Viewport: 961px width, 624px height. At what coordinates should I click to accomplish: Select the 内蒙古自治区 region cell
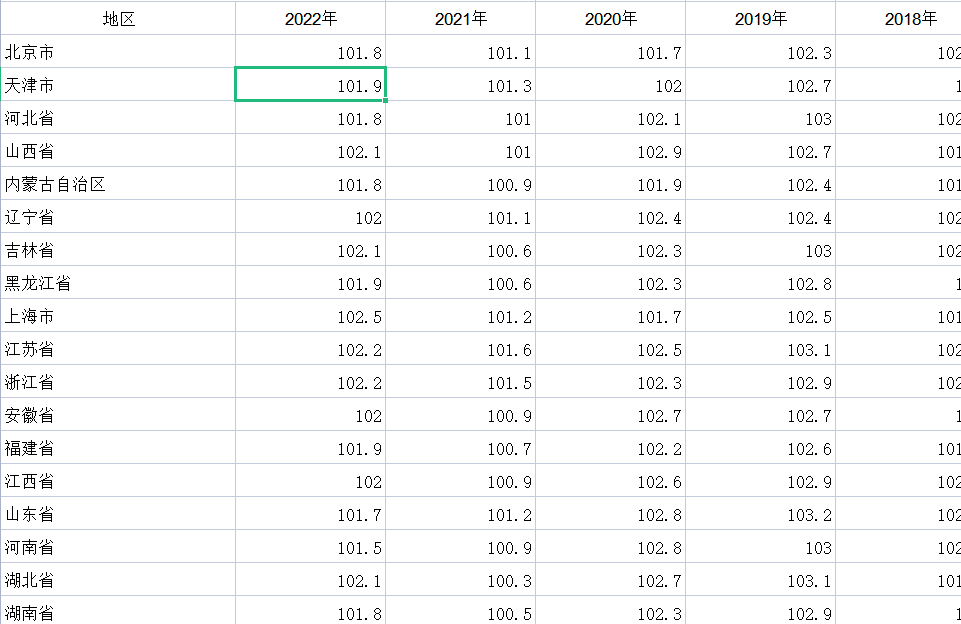click(118, 185)
